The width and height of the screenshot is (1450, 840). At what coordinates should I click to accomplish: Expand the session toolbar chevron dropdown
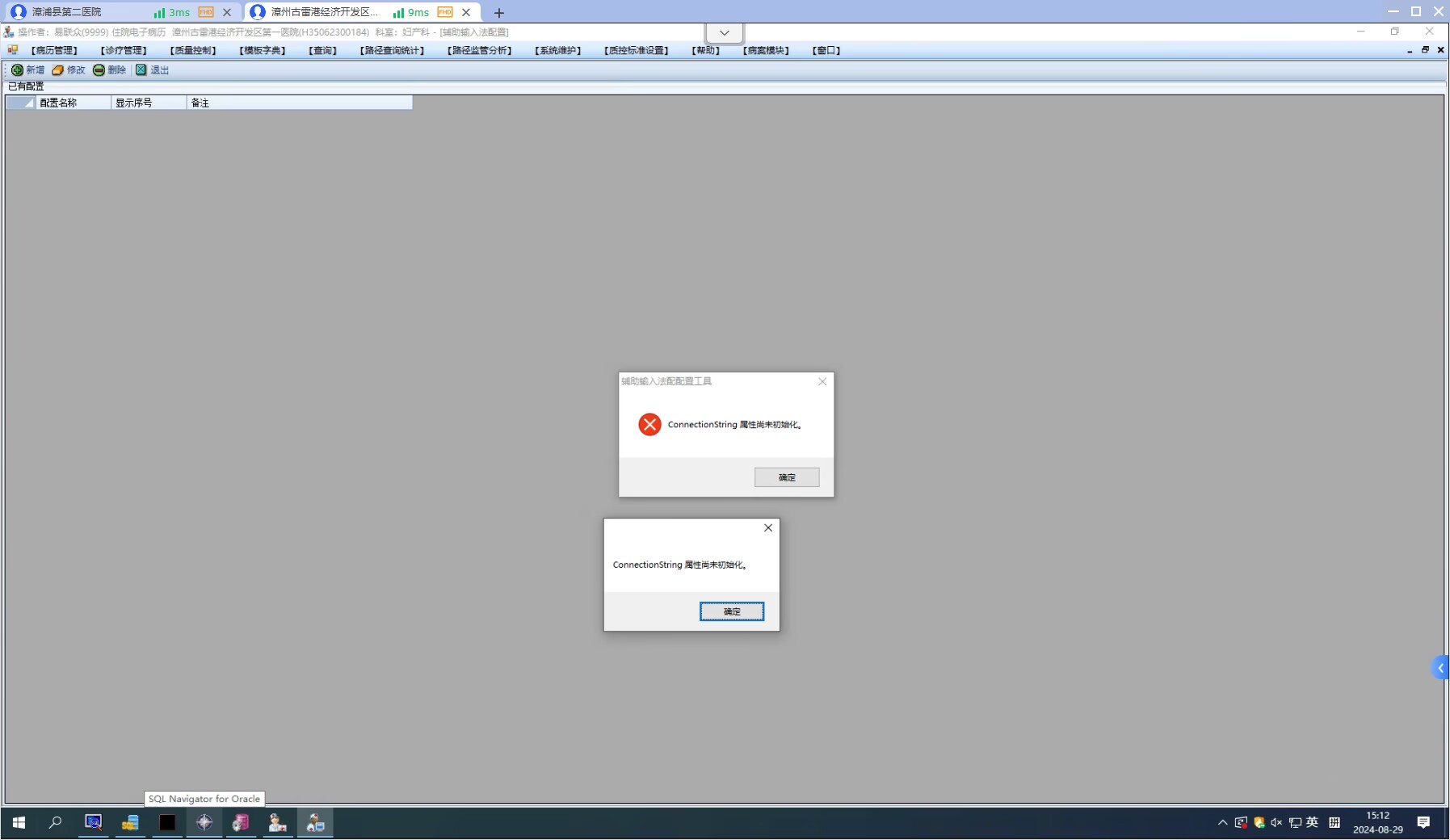tap(725, 33)
